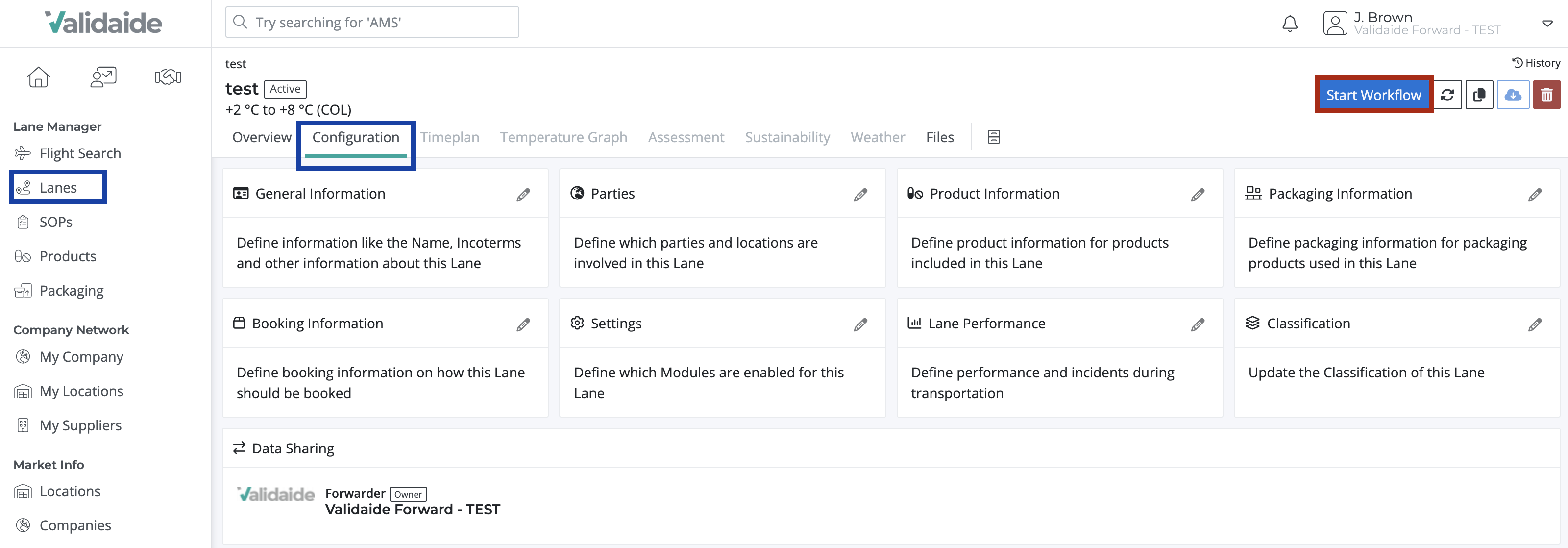Switch to the Temperature Graph tab

(x=563, y=138)
